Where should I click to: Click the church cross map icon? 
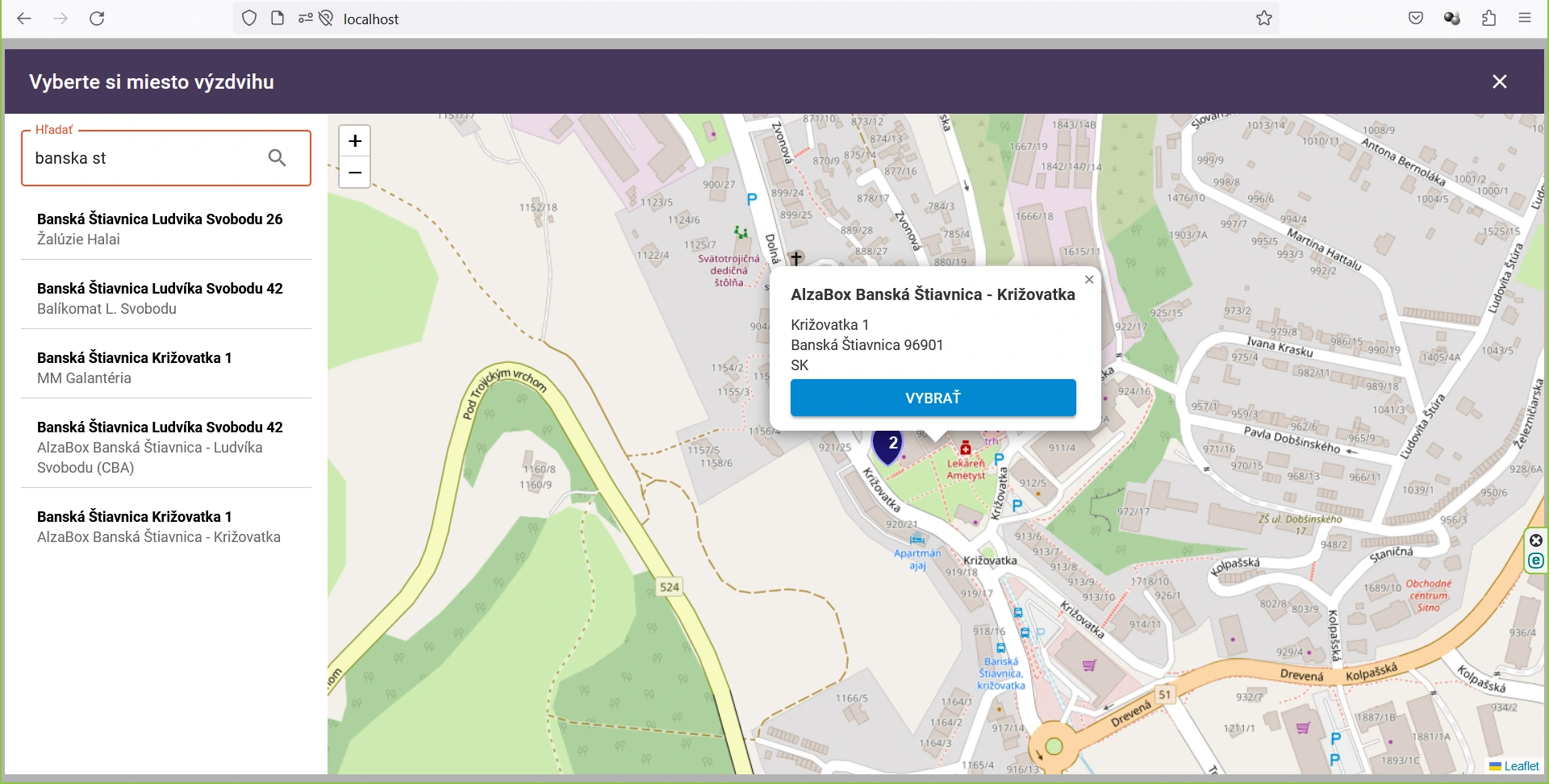pyautogui.click(x=796, y=258)
